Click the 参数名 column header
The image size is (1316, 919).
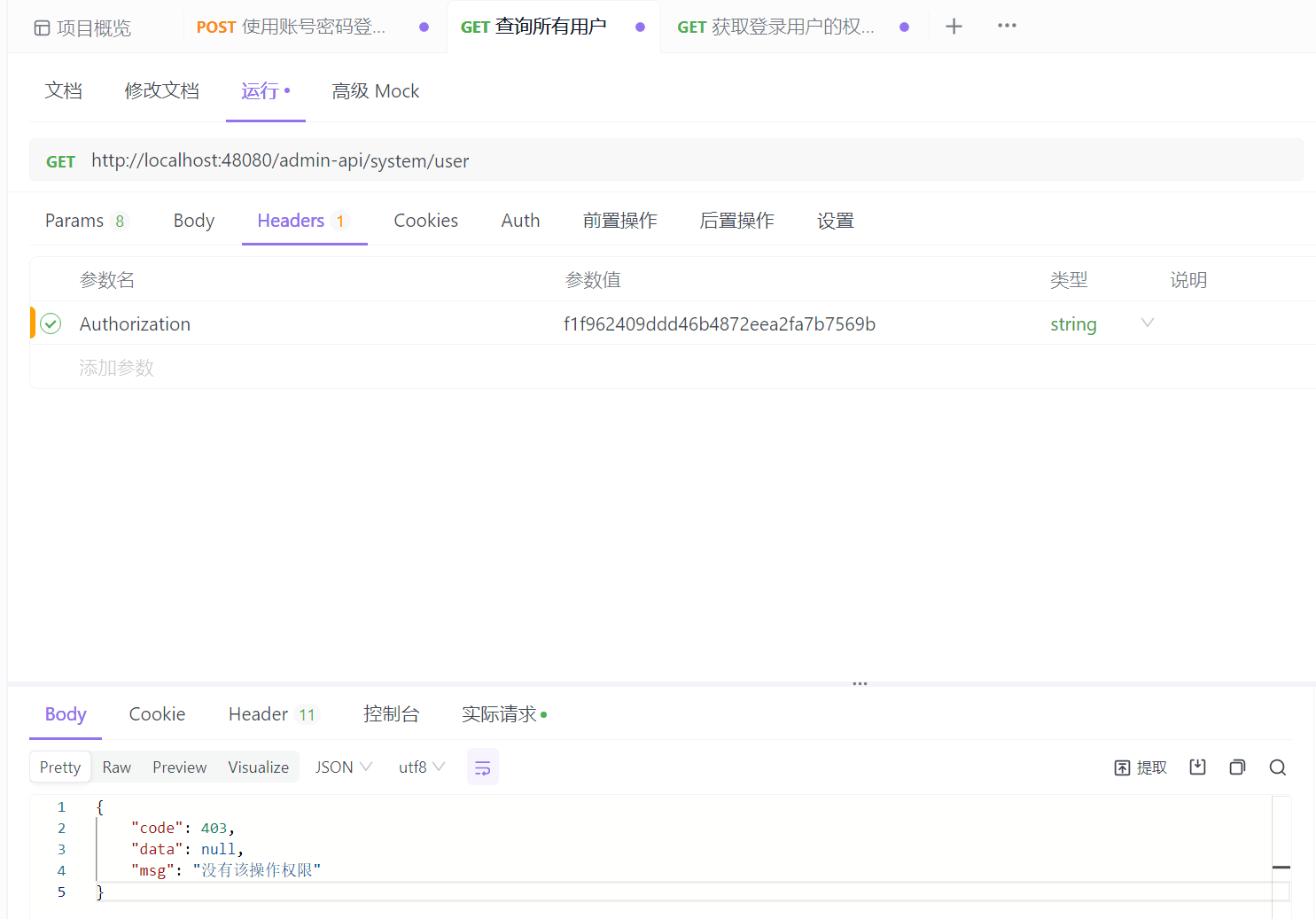[107, 280]
